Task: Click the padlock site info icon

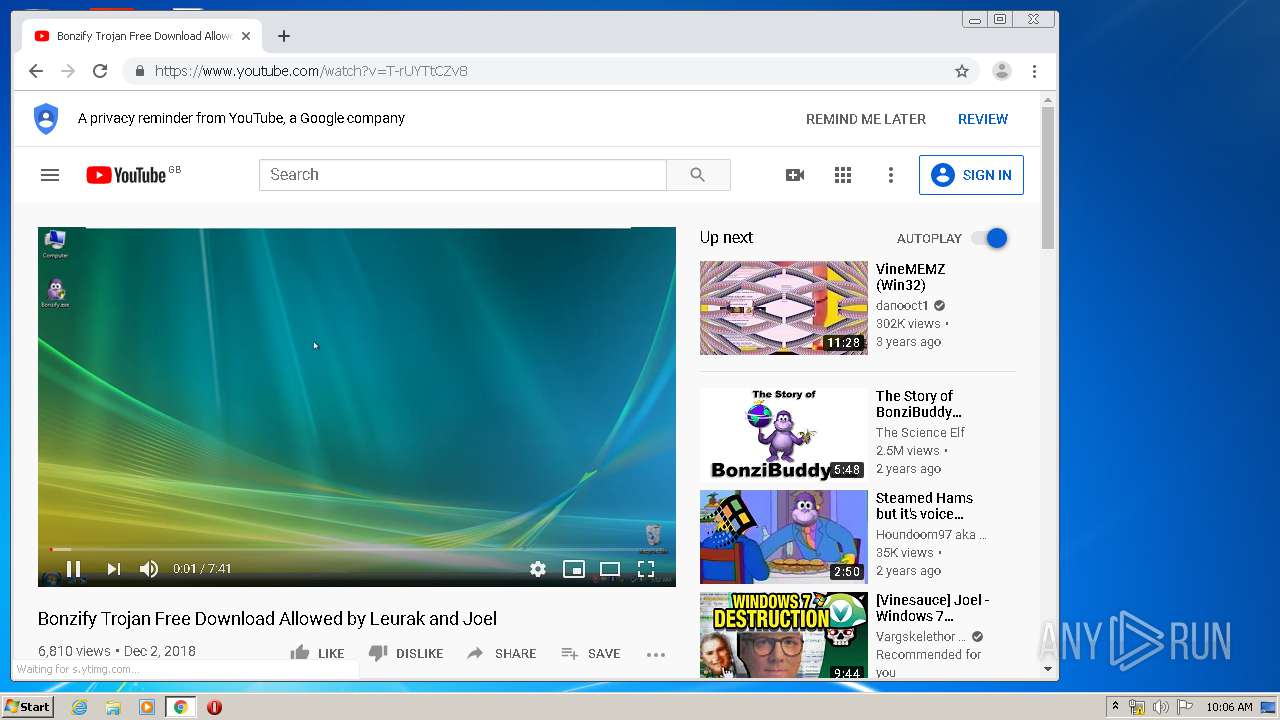Action: 139,71
